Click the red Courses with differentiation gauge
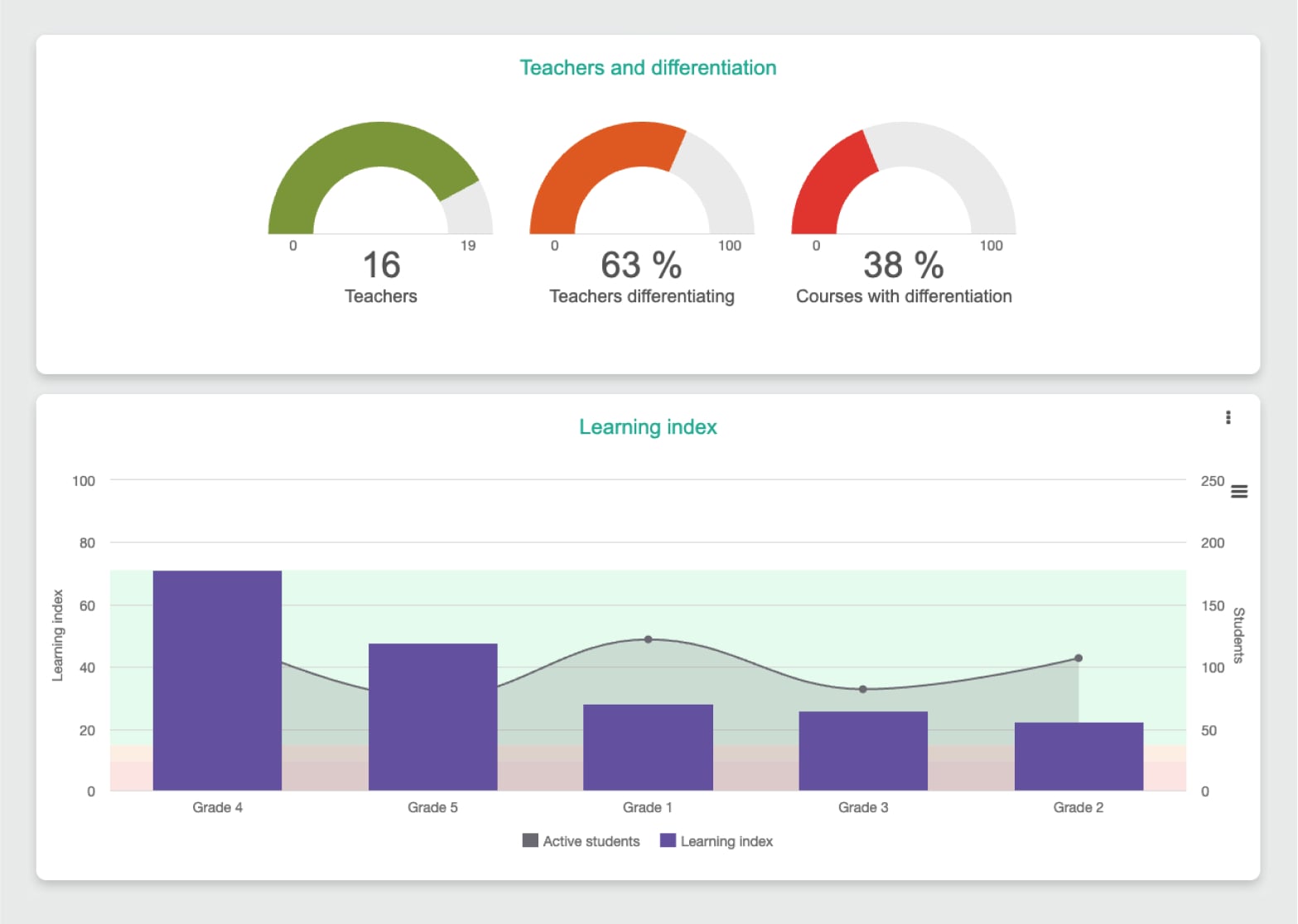This screenshot has height=924, width=1298. (x=828, y=182)
